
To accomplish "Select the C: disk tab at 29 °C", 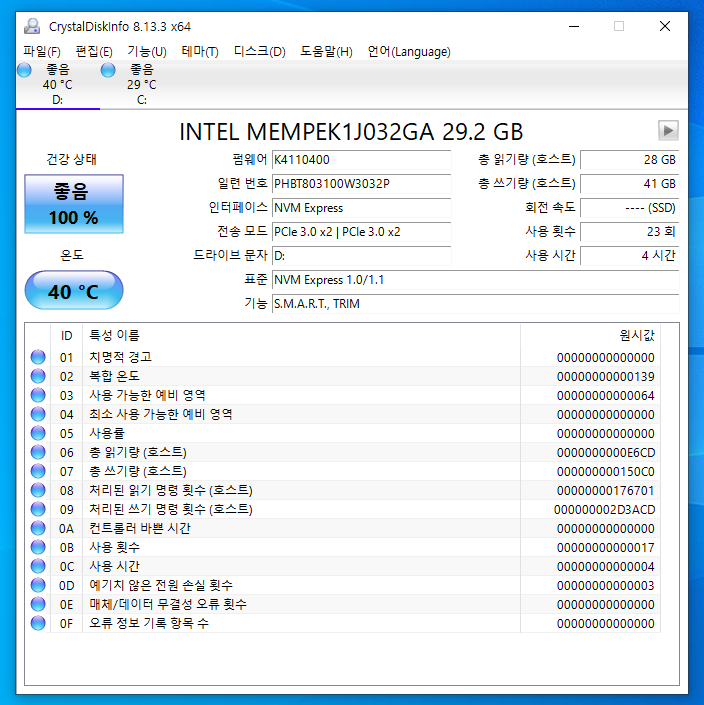I will click(x=142, y=85).
